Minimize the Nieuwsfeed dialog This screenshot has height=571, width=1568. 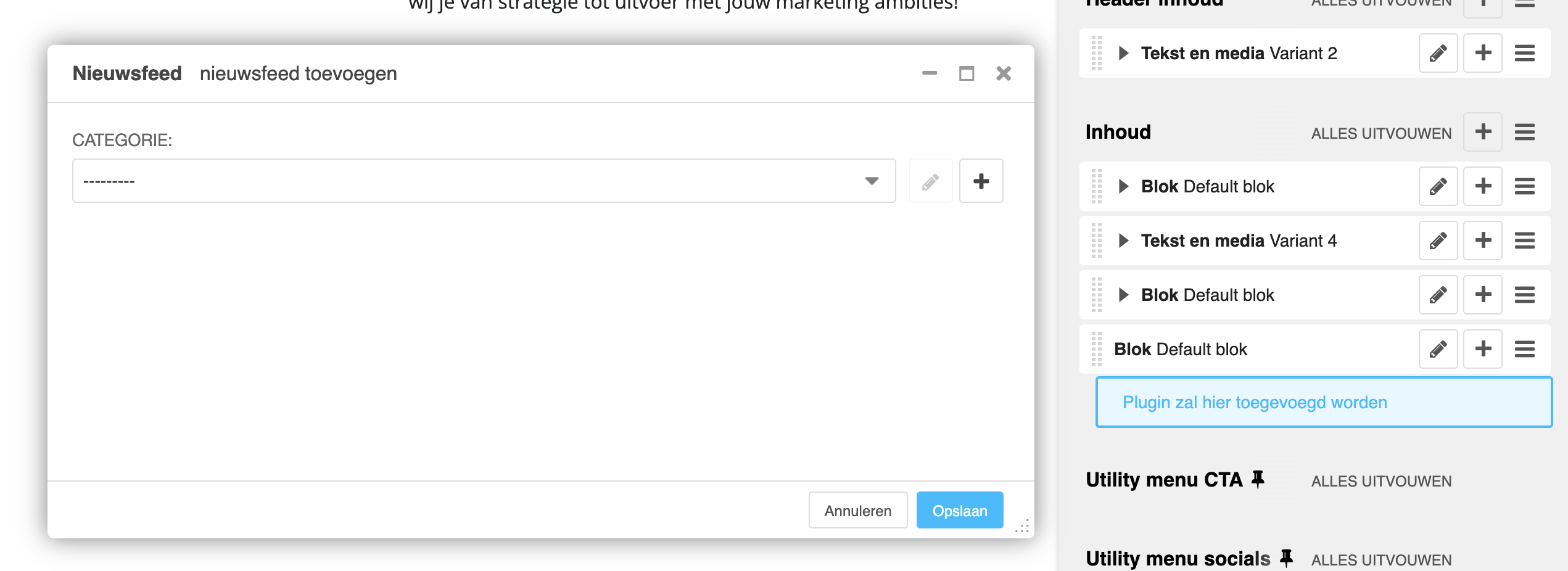[x=930, y=74]
